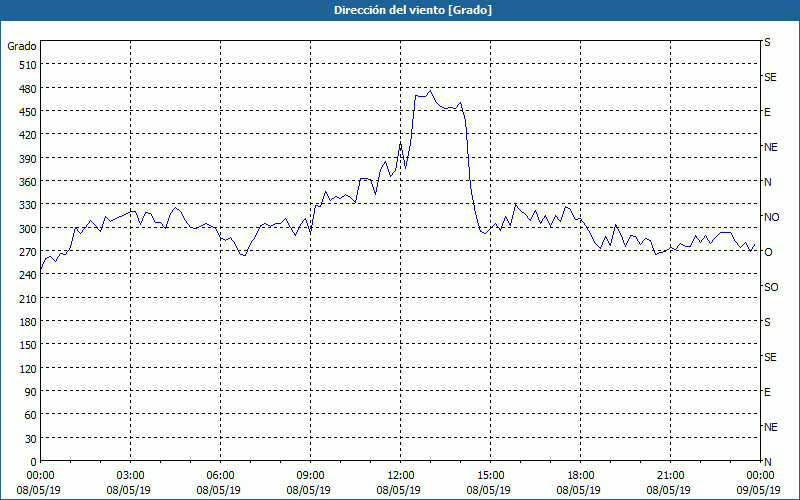Click the 270 degree axis label

[x=28, y=252]
